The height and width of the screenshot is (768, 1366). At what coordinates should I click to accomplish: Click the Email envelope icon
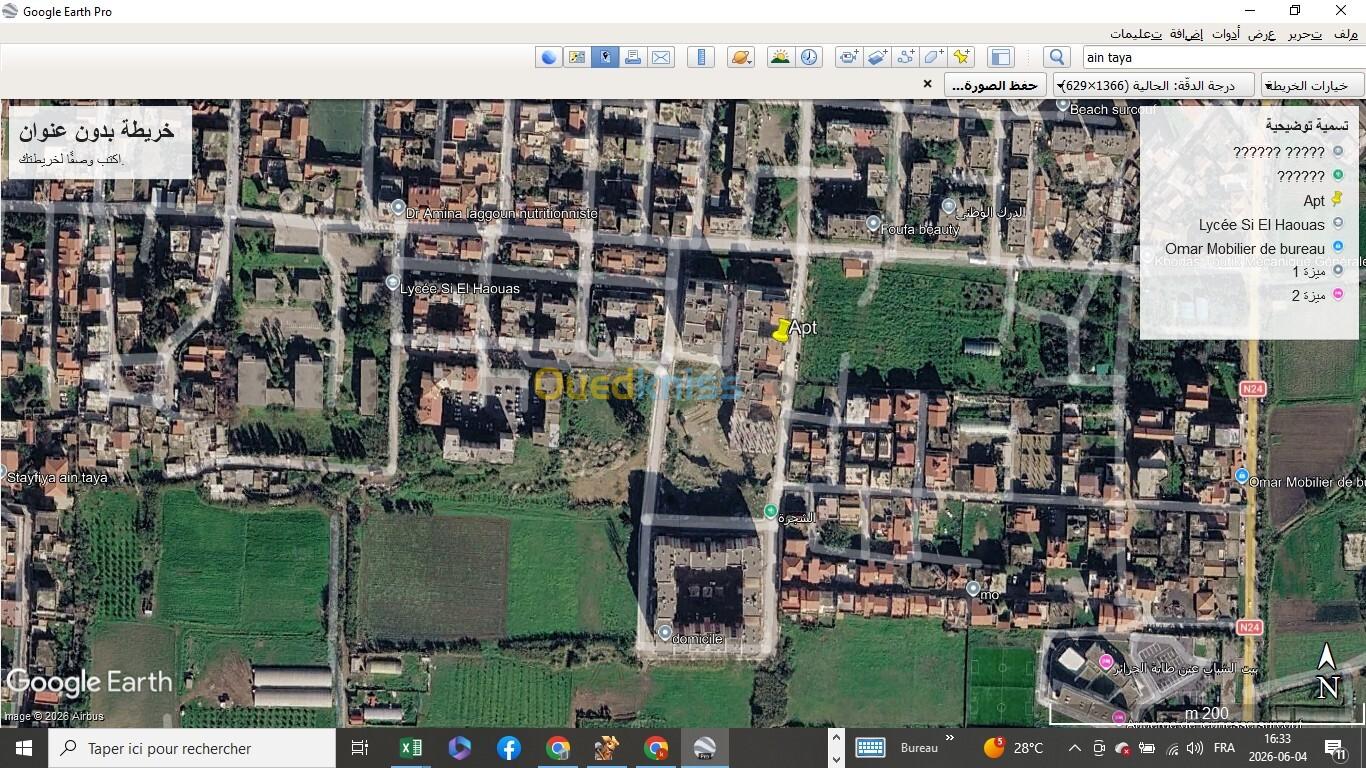(661, 57)
